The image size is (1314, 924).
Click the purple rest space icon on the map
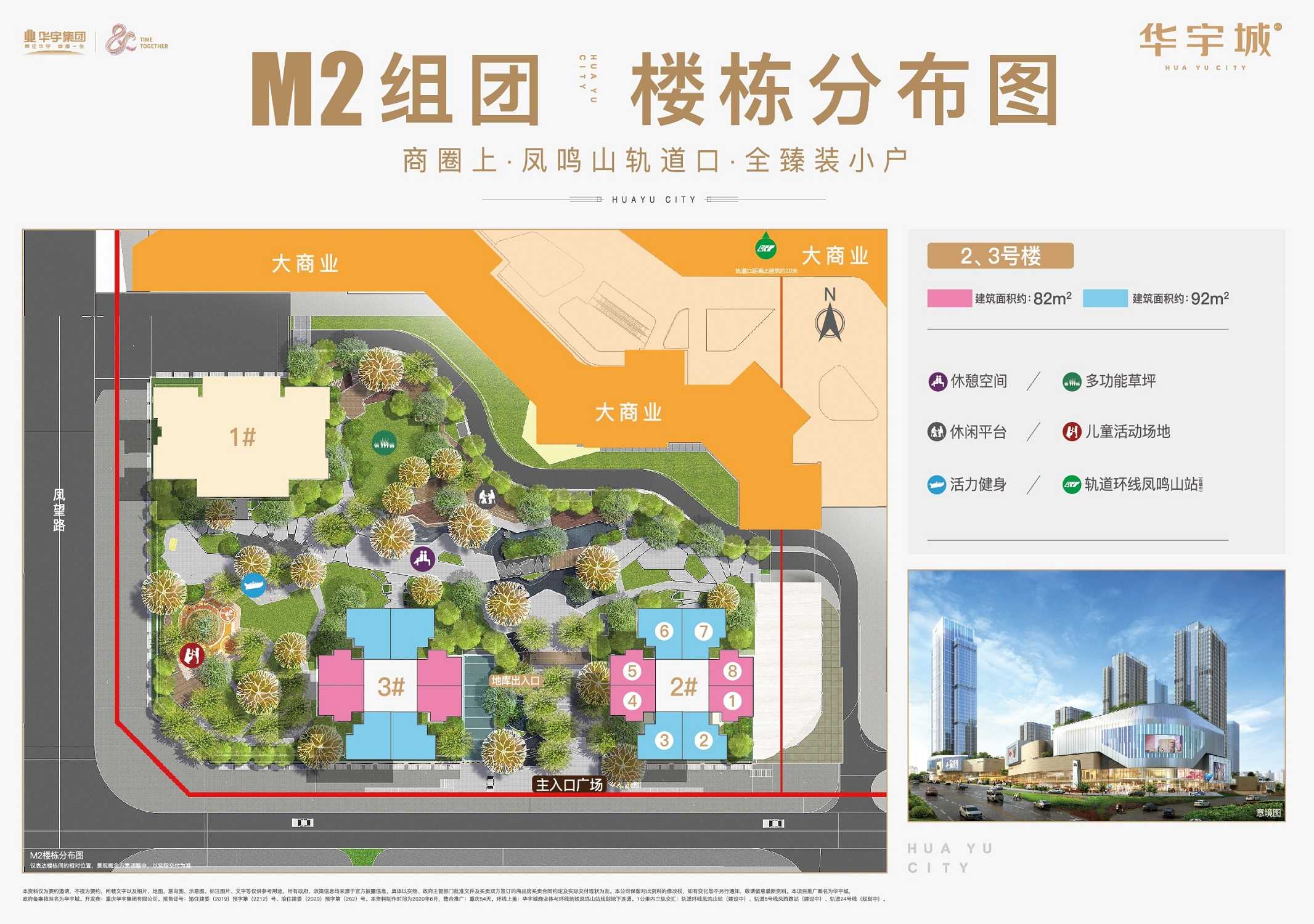click(x=422, y=559)
